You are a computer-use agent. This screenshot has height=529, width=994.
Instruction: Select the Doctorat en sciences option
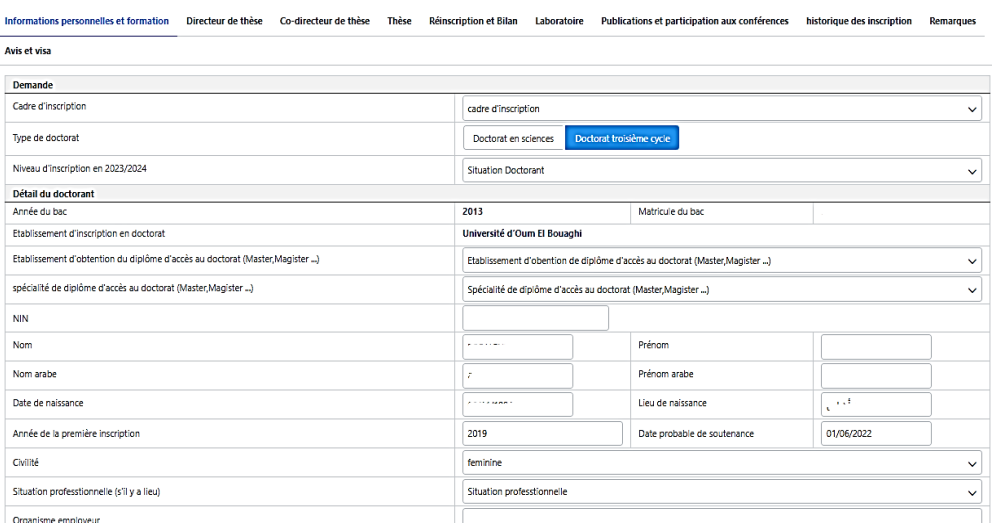pyautogui.click(x=513, y=138)
